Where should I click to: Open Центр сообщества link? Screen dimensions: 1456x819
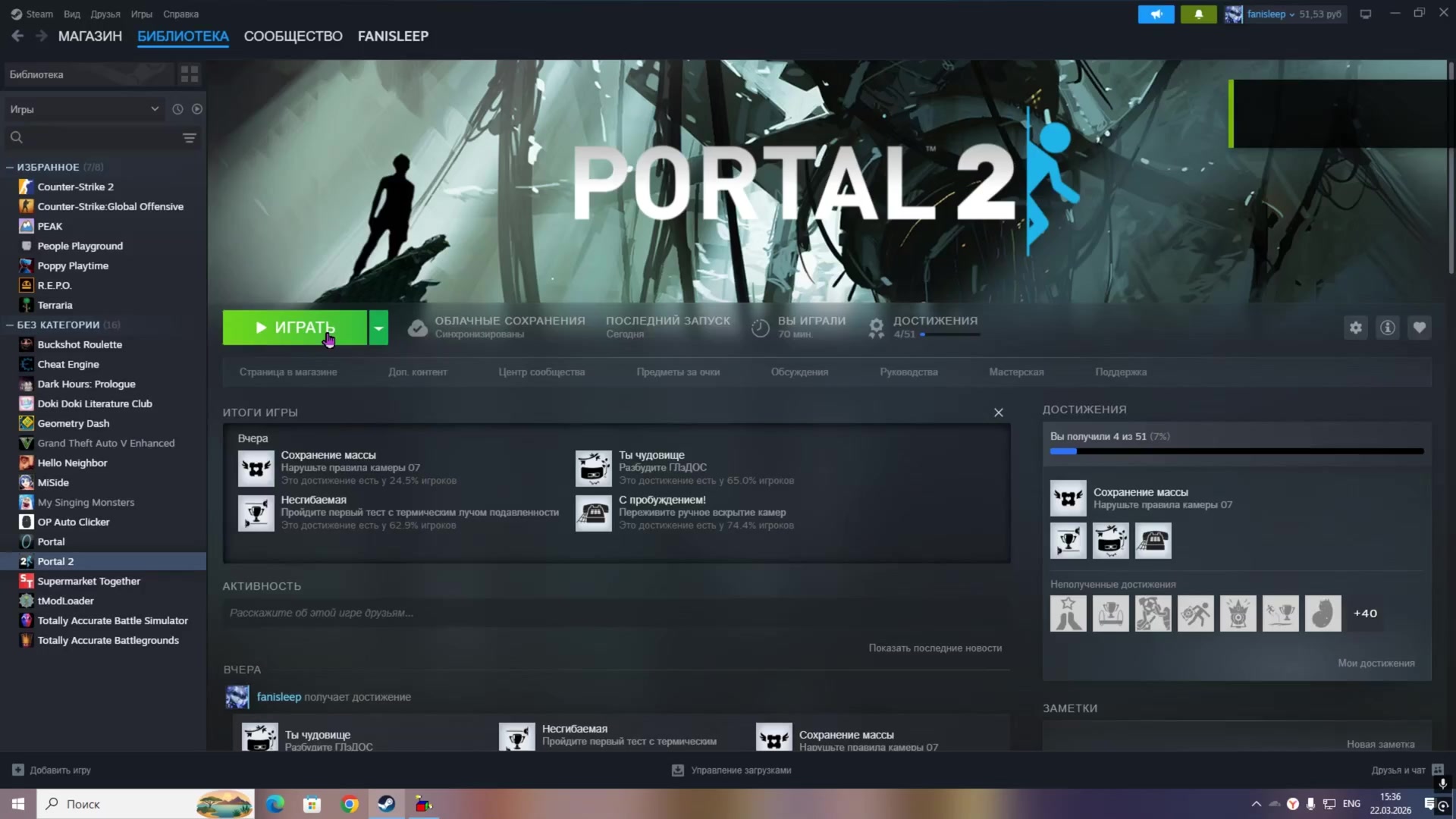click(541, 372)
